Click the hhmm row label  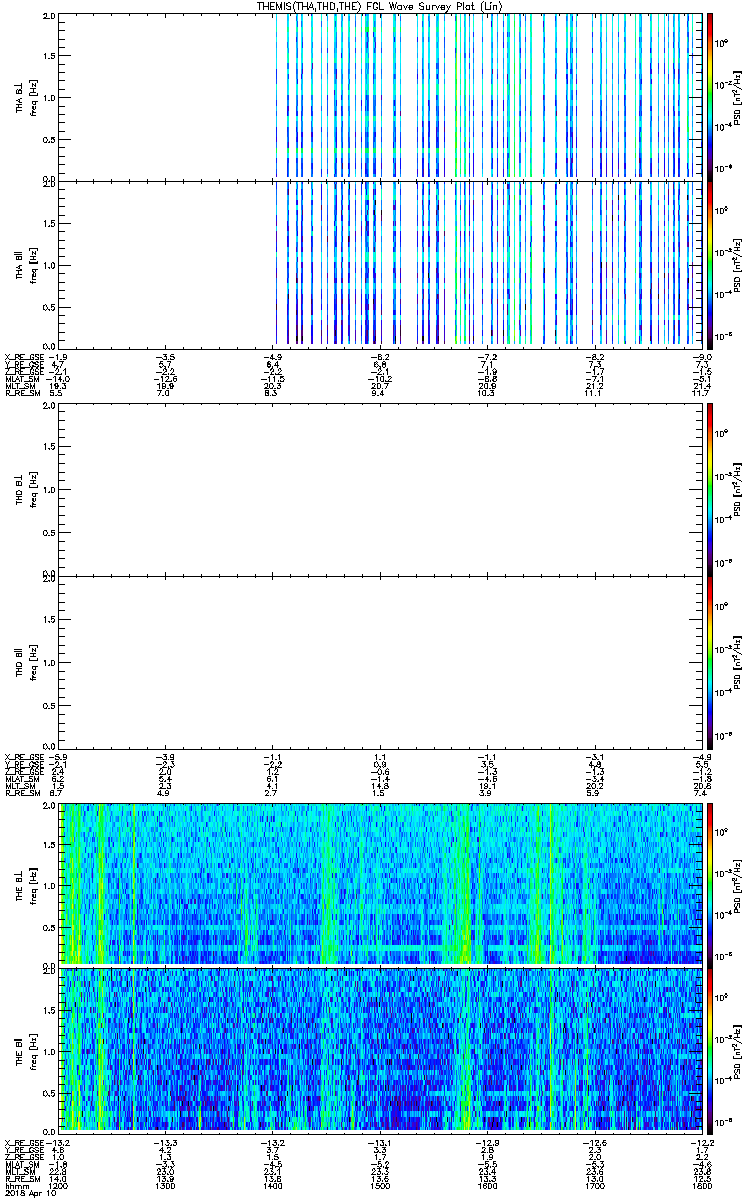16,1186
